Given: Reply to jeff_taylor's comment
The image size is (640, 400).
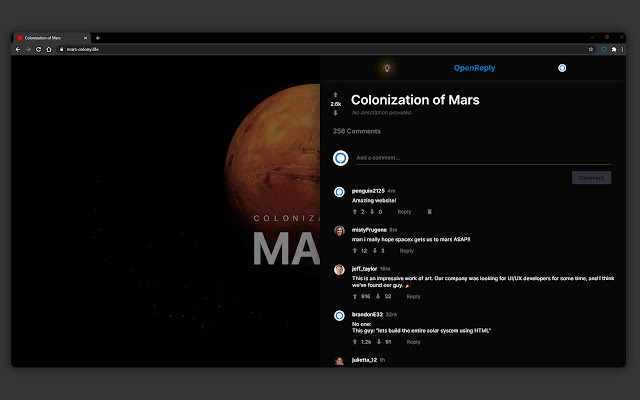Looking at the screenshot, I should click(x=413, y=296).
